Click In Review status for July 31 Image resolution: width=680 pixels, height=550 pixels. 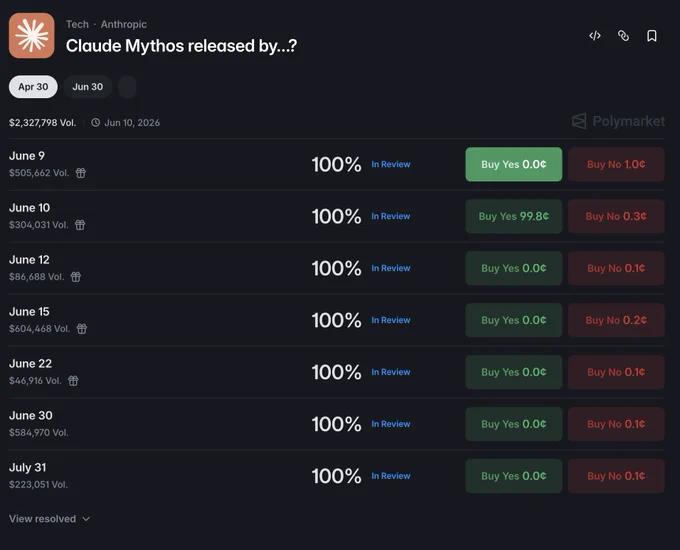tap(391, 476)
